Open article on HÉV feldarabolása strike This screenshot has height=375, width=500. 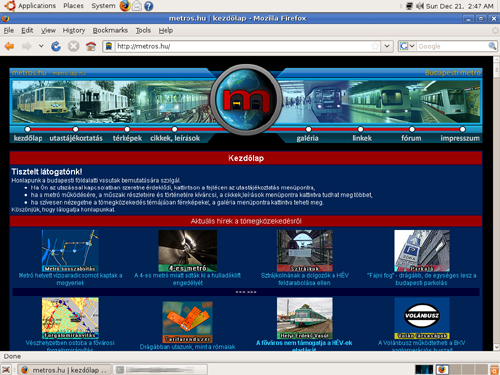(x=304, y=279)
